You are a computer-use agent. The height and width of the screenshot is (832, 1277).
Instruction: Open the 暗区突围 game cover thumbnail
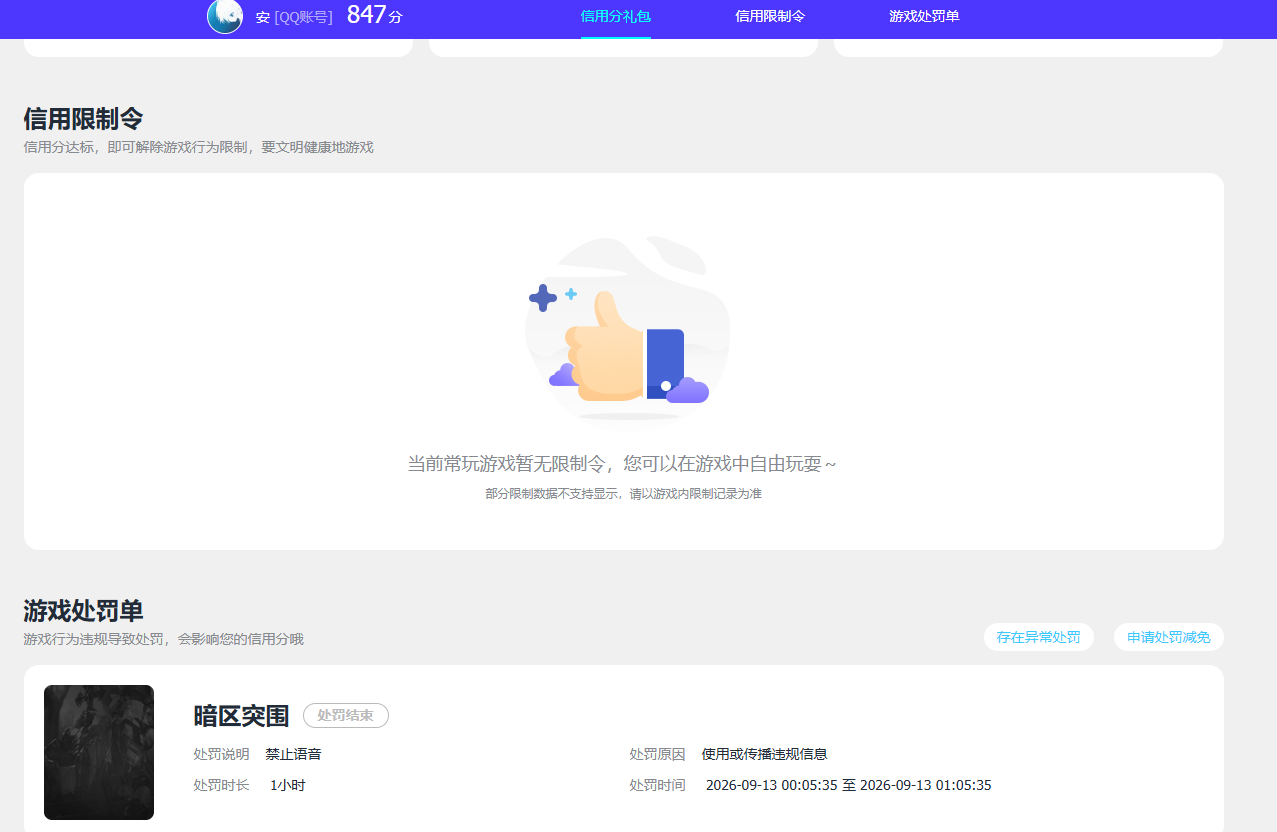pos(99,752)
